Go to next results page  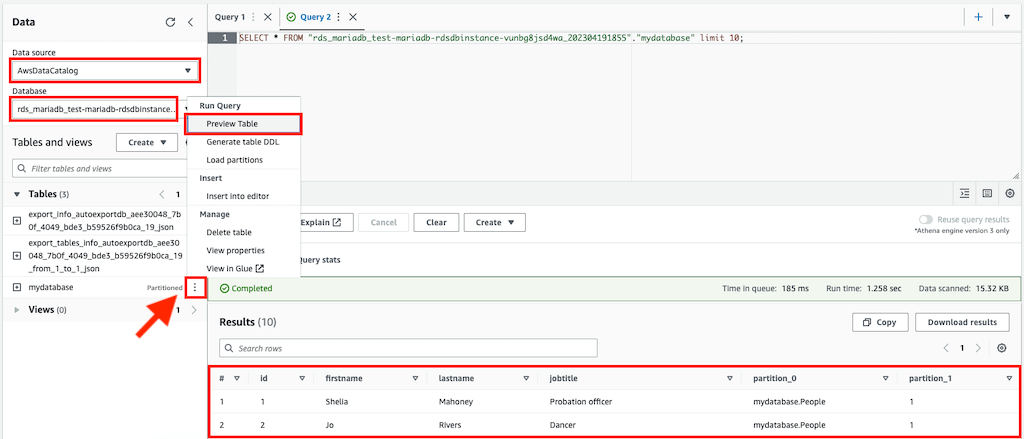pyautogui.click(x=978, y=348)
